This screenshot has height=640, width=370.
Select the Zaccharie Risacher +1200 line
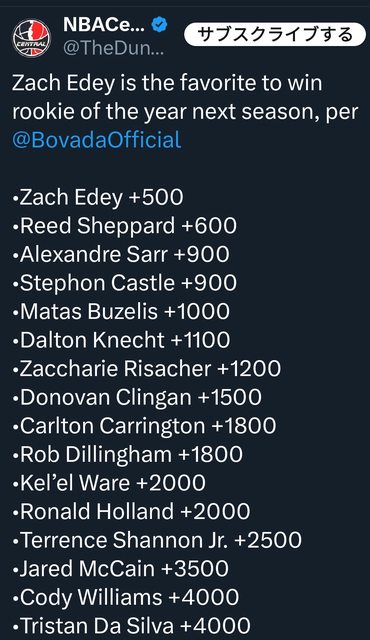(x=147, y=369)
